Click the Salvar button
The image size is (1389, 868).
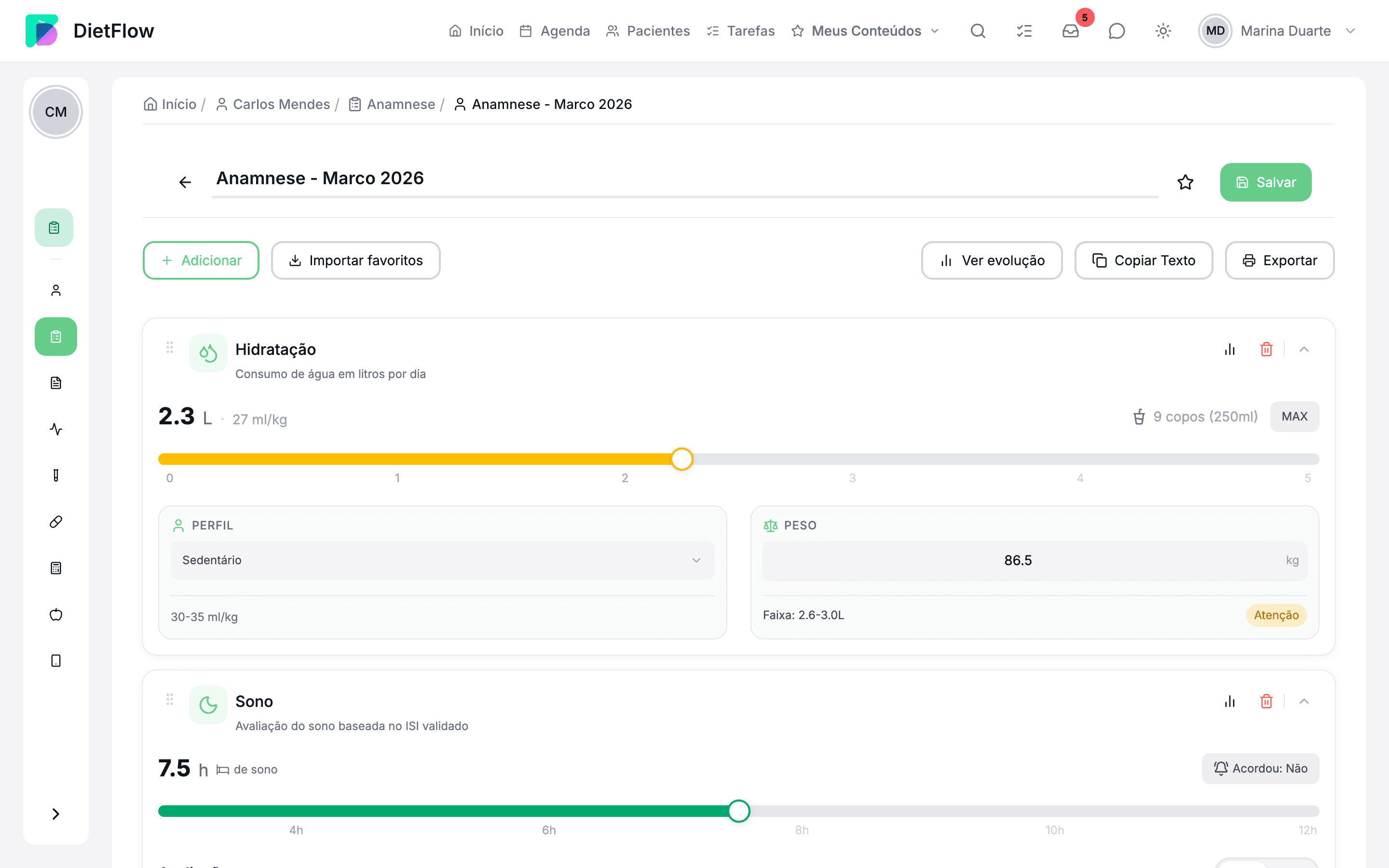pyautogui.click(x=1266, y=182)
